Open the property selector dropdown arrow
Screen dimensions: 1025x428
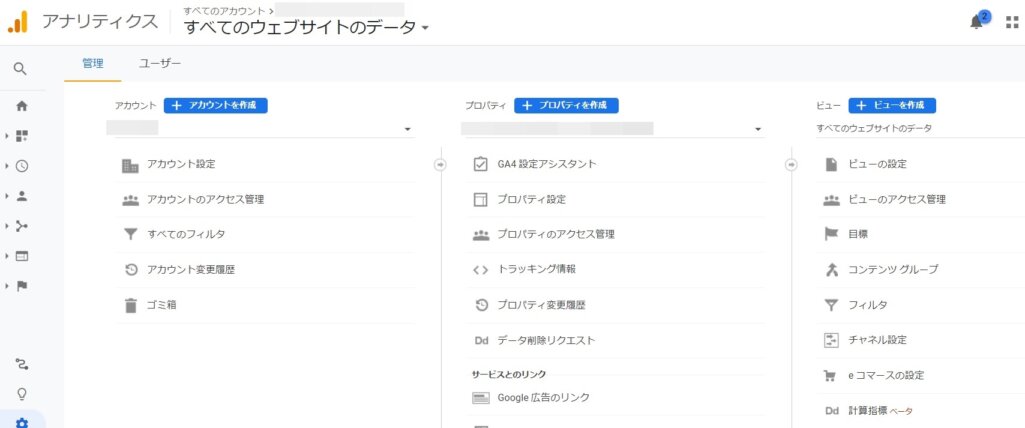click(x=758, y=129)
